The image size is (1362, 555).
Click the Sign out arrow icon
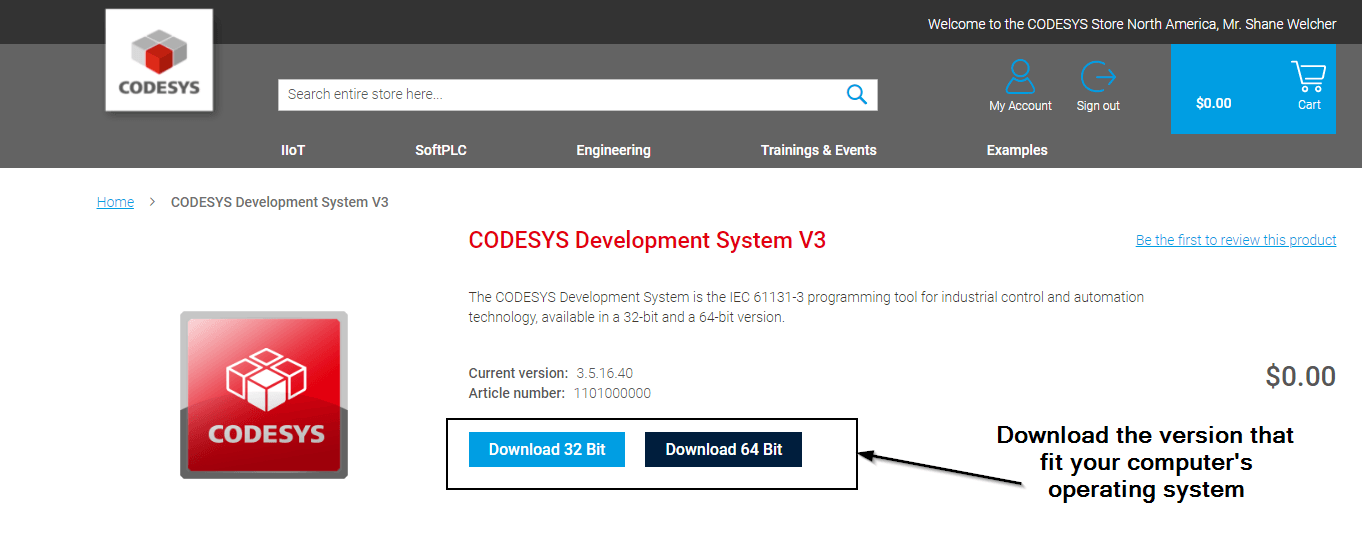1098,76
